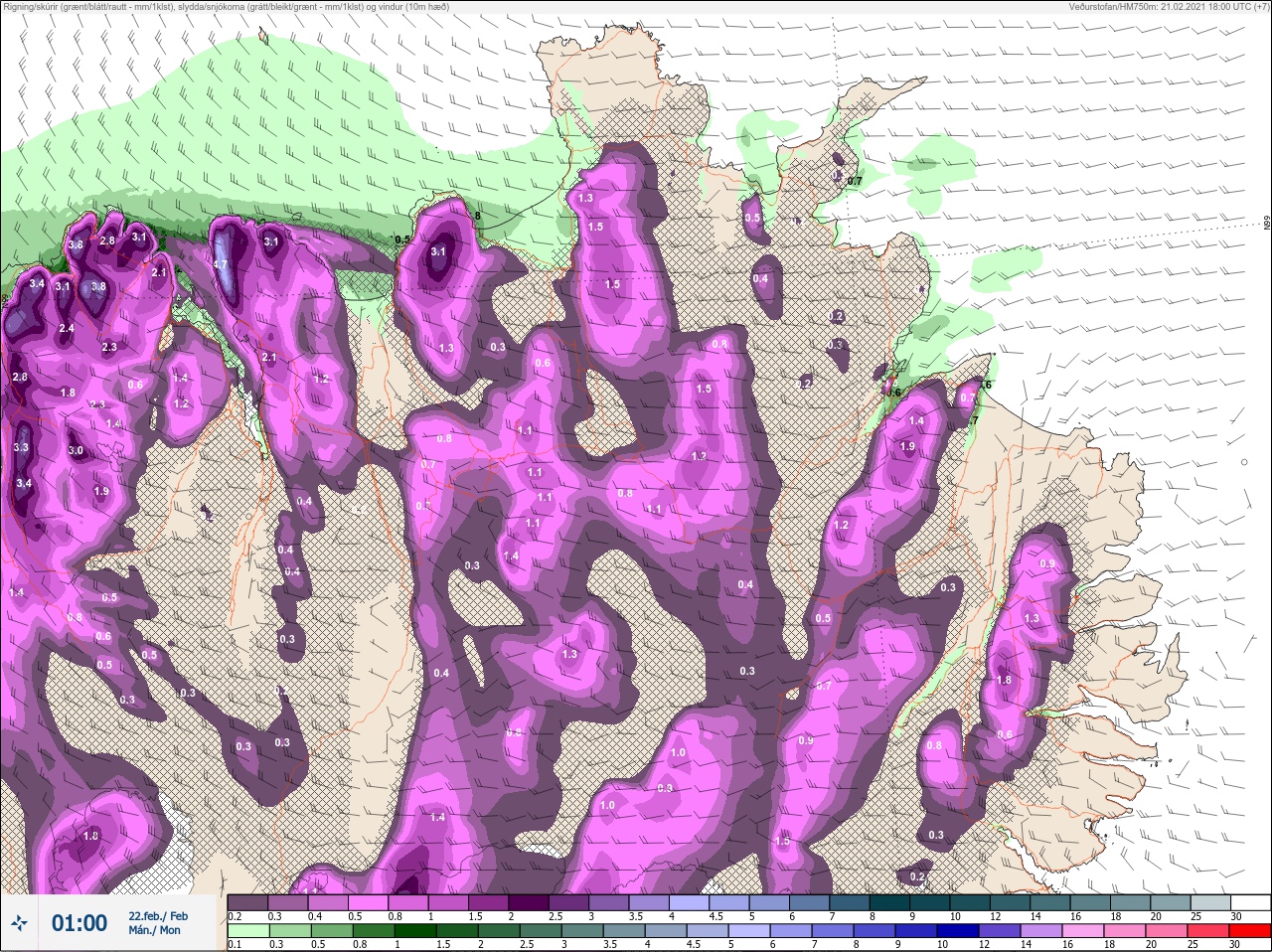Pick the dusky purple snow swatch at 0.2

247,903
